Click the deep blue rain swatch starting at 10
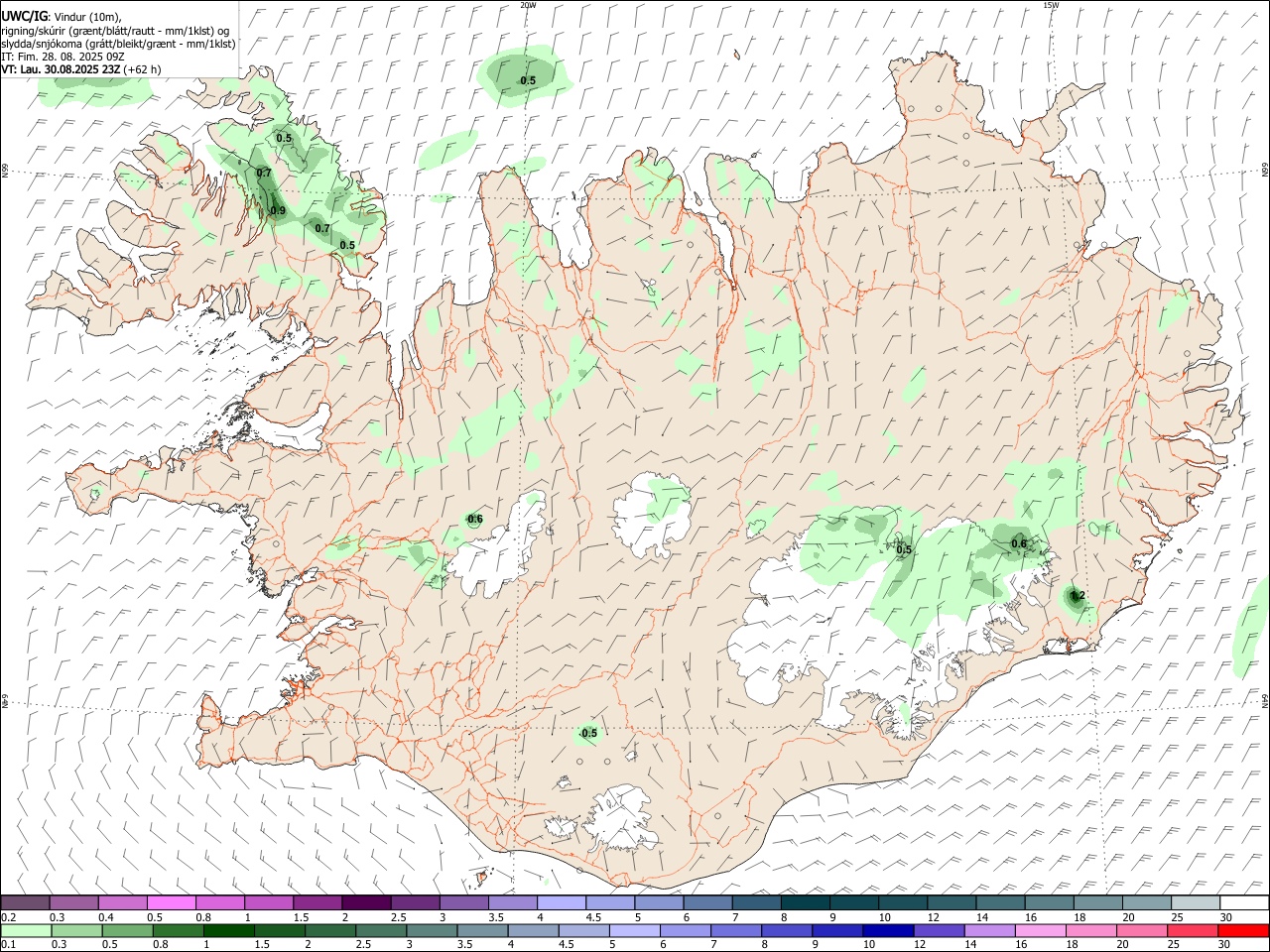Viewport: 1270px width, 952px height. point(886,930)
